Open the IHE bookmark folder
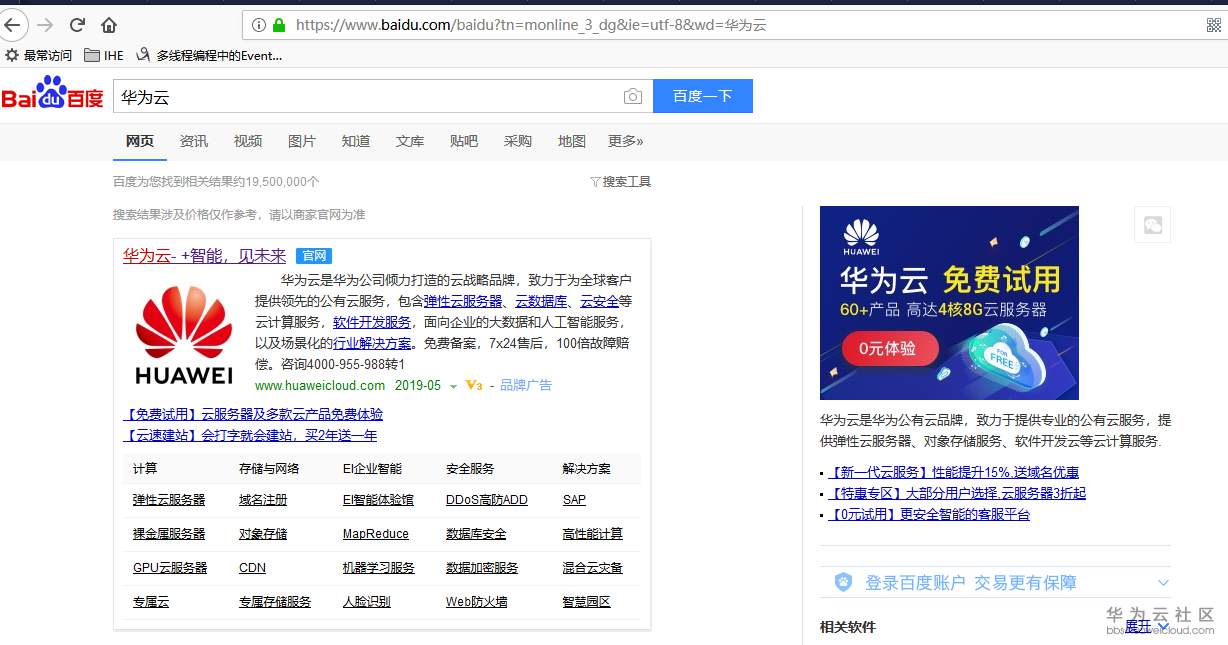The width and height of the screenshot is (1228, 645). 104,55
